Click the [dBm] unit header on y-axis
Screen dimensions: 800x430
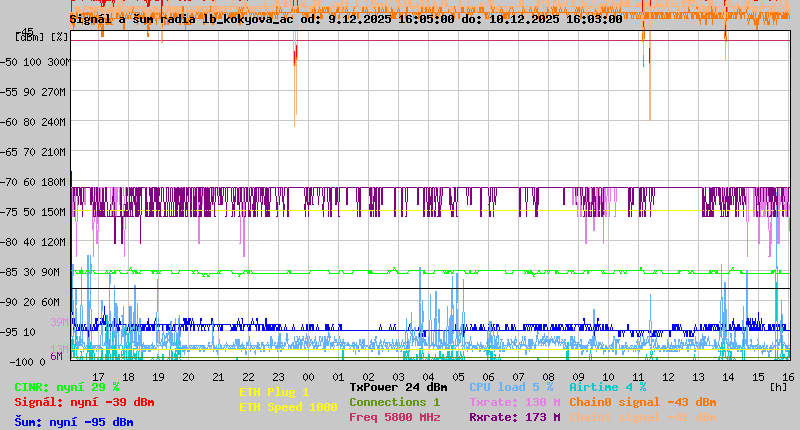(x=29, y=36)
